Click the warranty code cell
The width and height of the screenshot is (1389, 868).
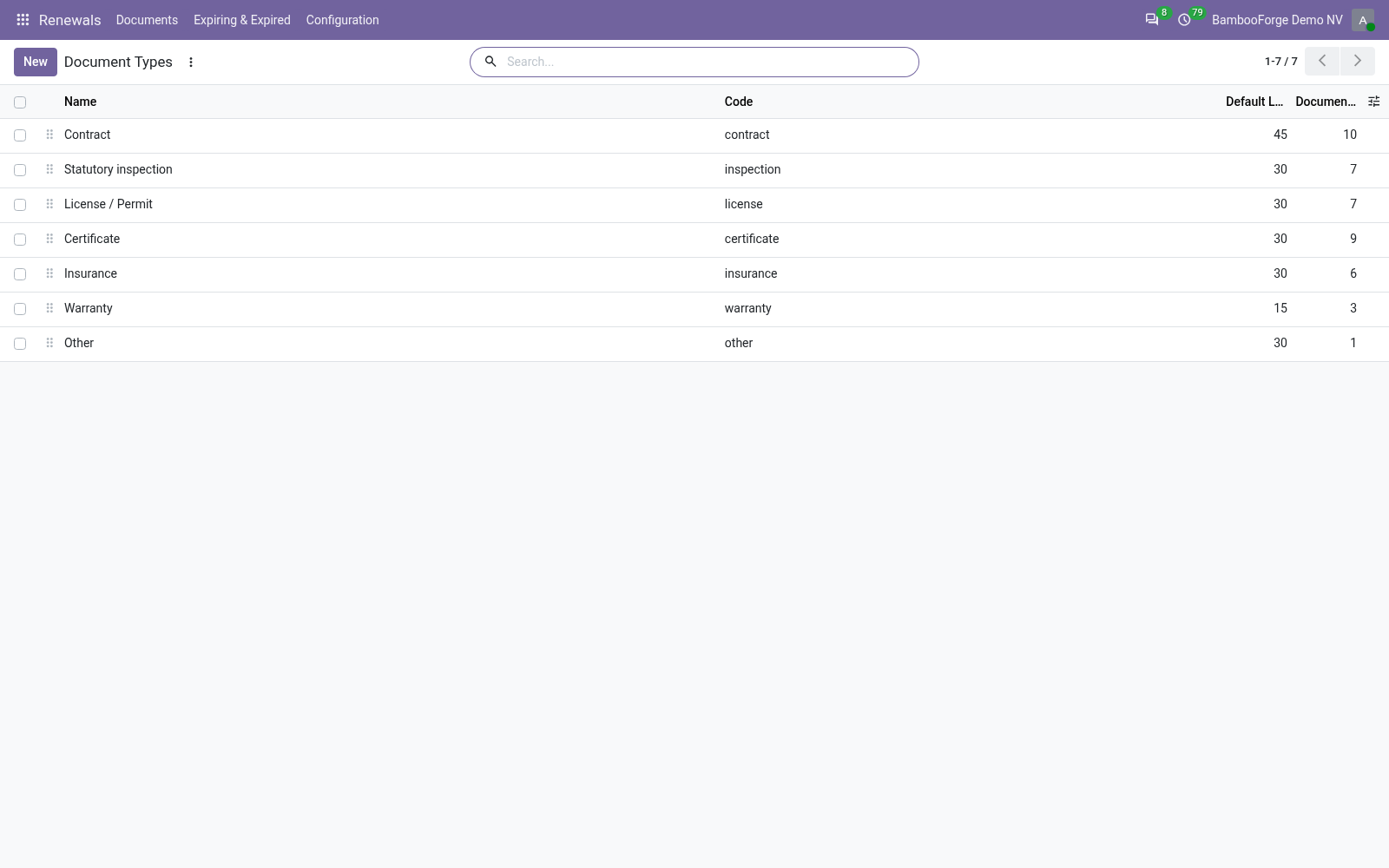point(747,308)
